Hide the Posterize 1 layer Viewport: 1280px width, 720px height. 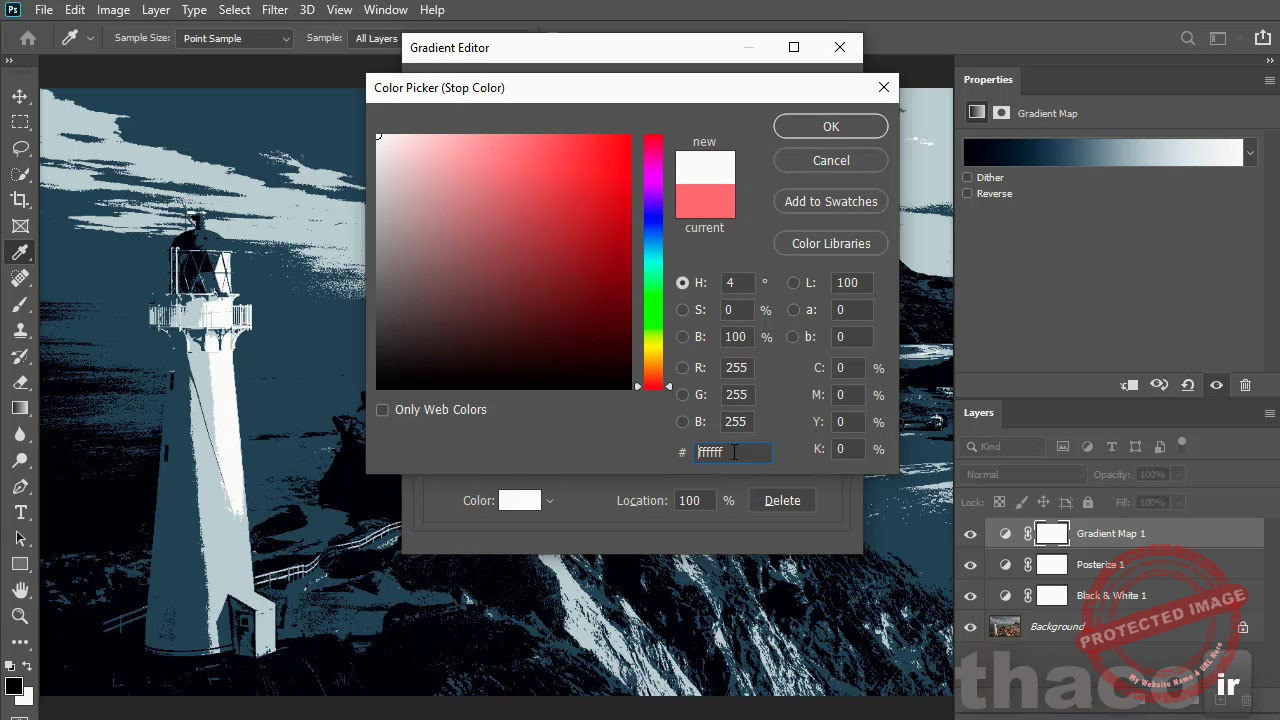pyautogui.click(x=969, y=564)
